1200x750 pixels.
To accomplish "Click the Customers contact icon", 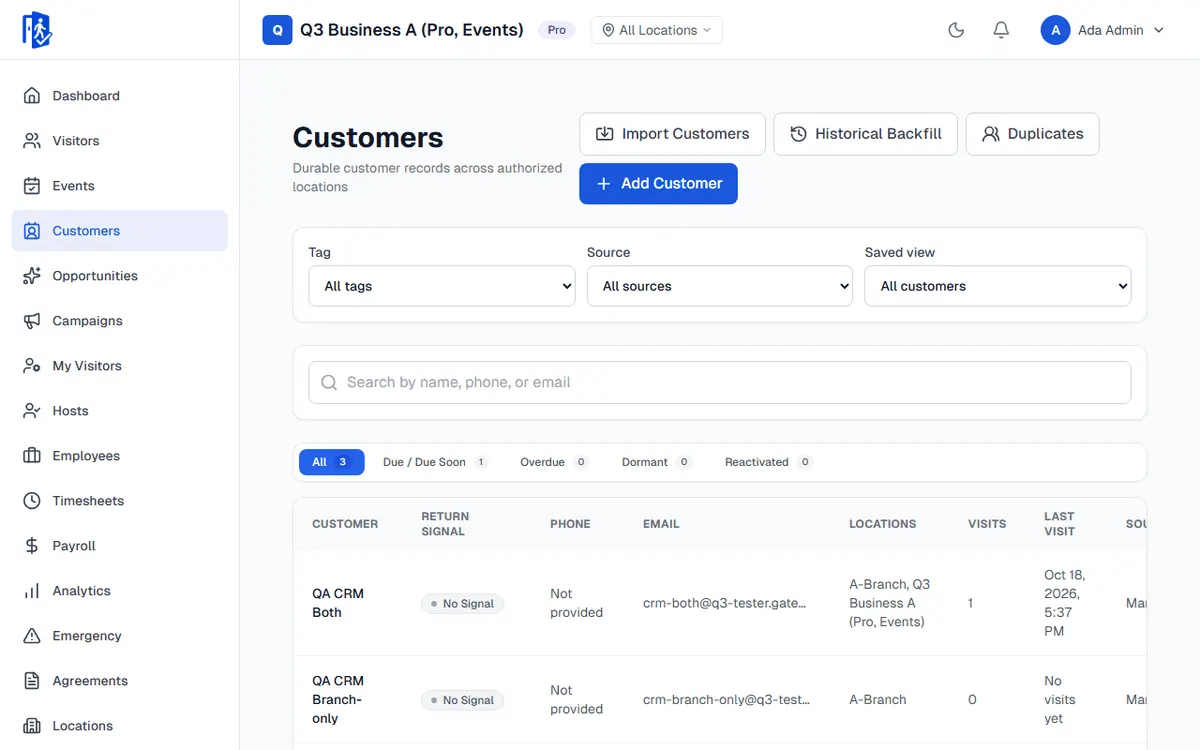I will 32,231.
